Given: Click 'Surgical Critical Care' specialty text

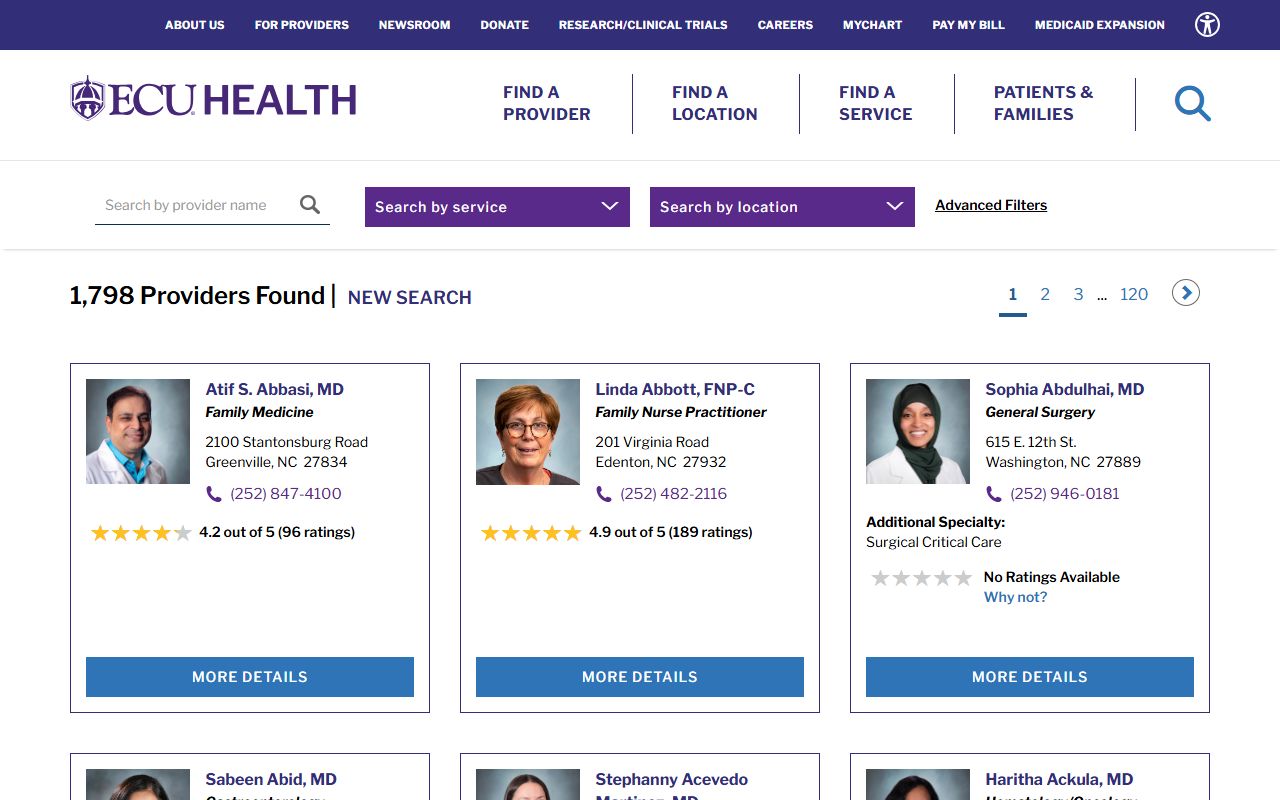Looking at the screenshot, I should pos(934,542).
